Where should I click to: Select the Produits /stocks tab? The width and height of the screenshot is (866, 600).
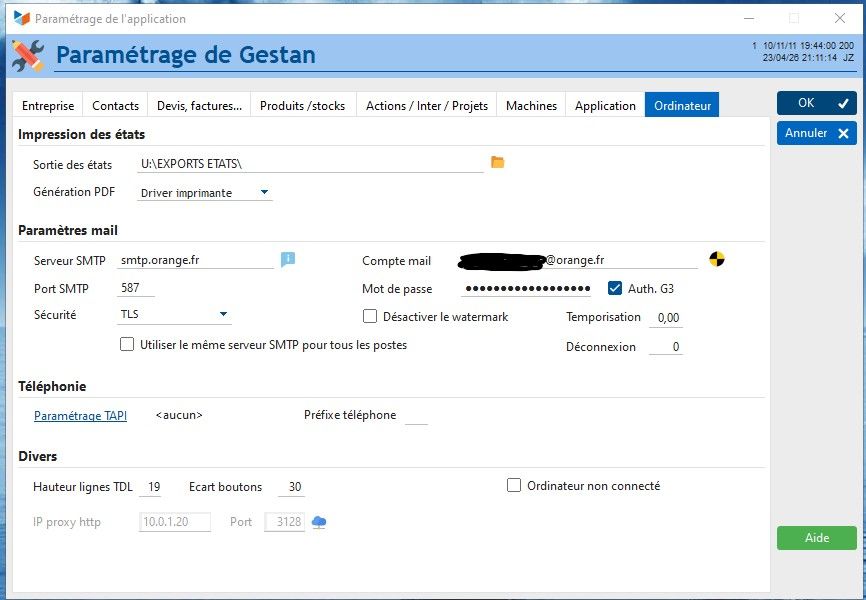tap(303, 104)
